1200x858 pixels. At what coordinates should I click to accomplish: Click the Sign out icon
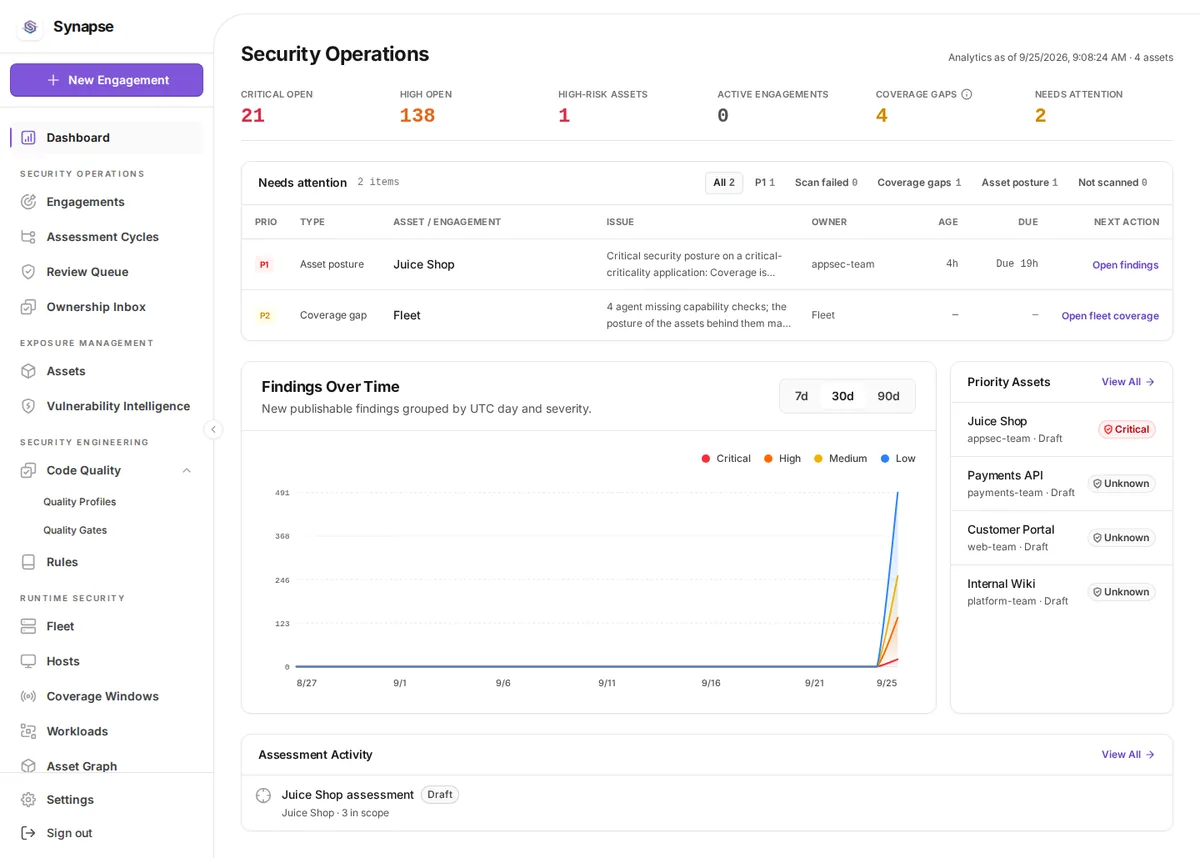28,833
